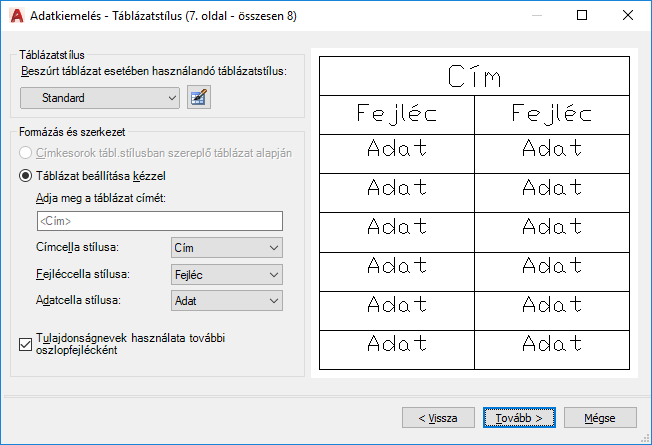This screenshot has height=445, width=652.
Task: Click the table title input field
Action: click(159, 221)
